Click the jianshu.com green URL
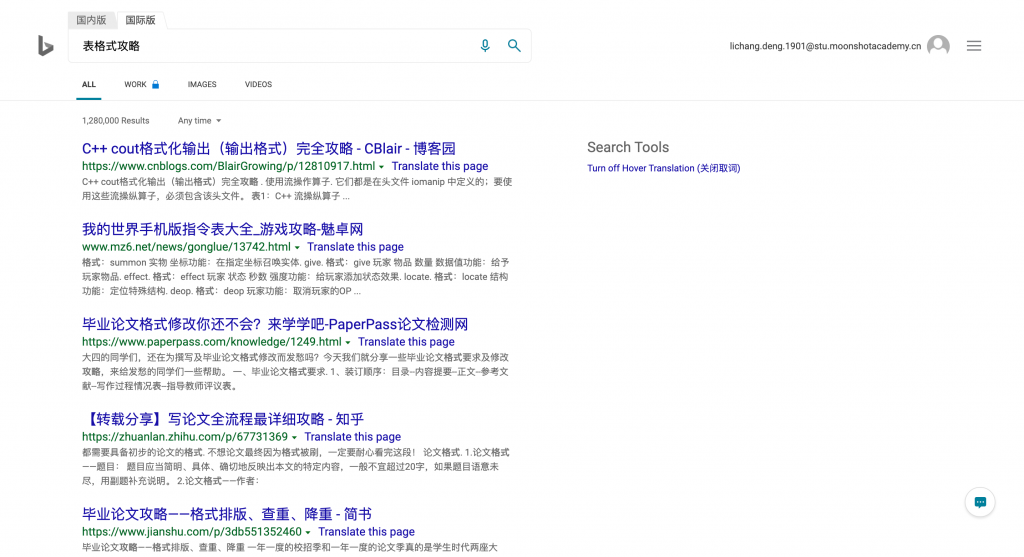The width and height of the screenshot is (1024, 557). [x=192, y=532]
